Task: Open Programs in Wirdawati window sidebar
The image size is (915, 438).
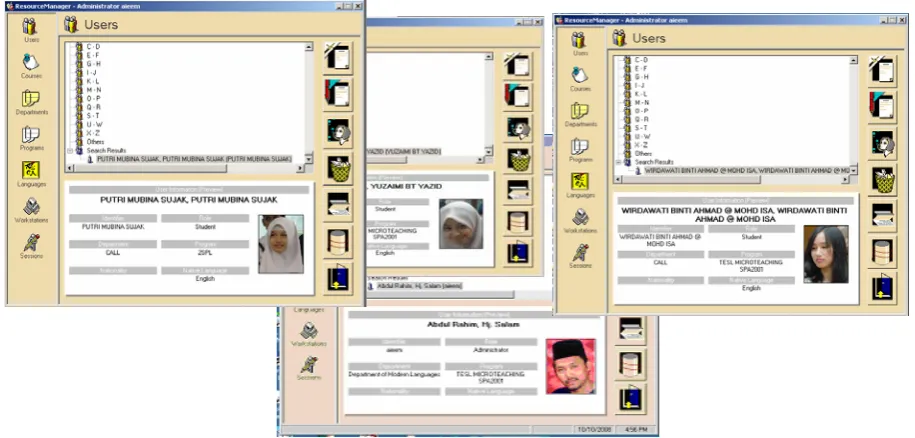Action: (x=579, y=150)
